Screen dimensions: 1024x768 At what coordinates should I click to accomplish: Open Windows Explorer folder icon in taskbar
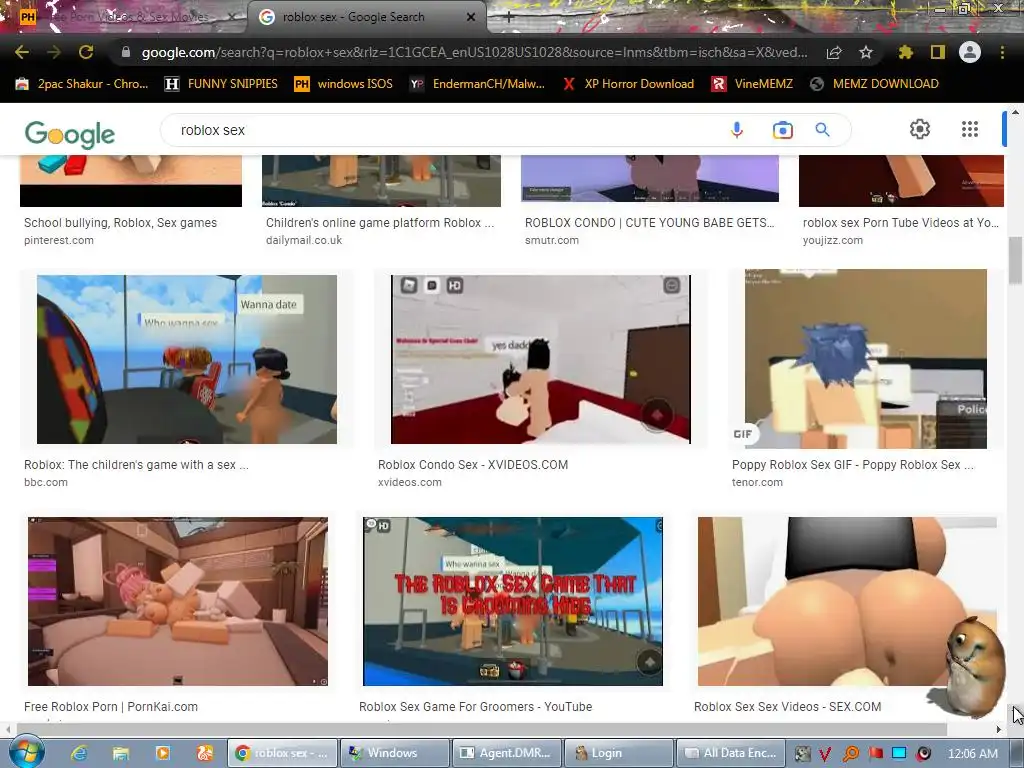pos(121,753)
